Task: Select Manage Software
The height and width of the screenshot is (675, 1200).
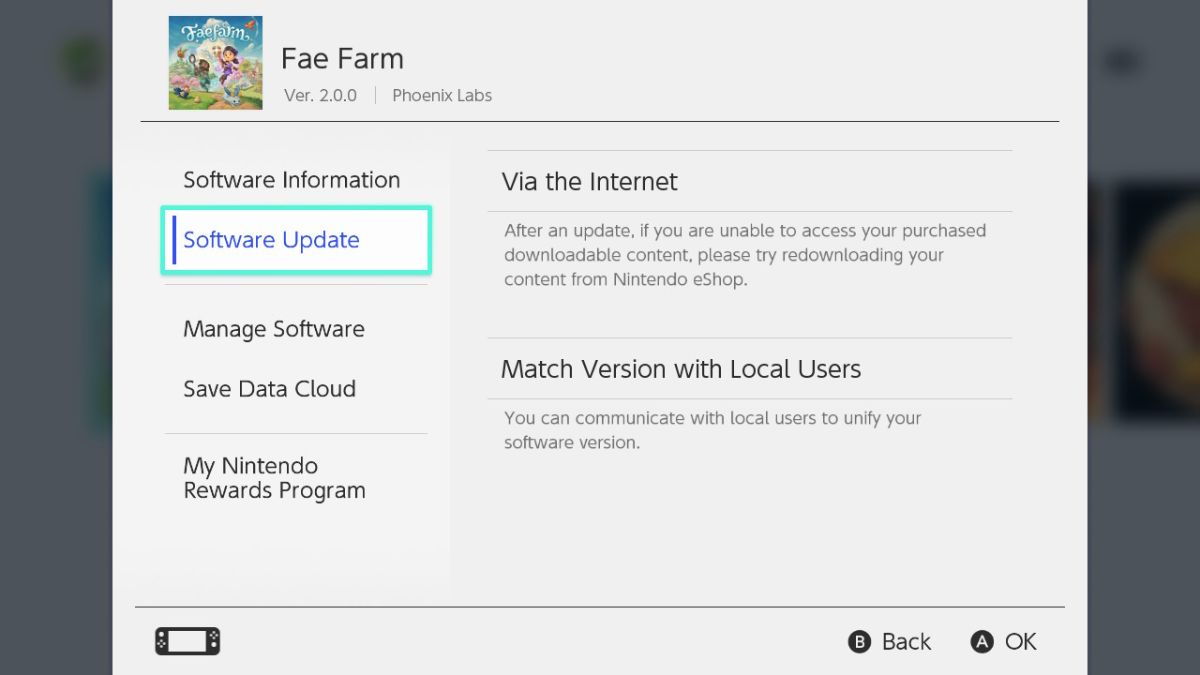Action: (273, 328)
